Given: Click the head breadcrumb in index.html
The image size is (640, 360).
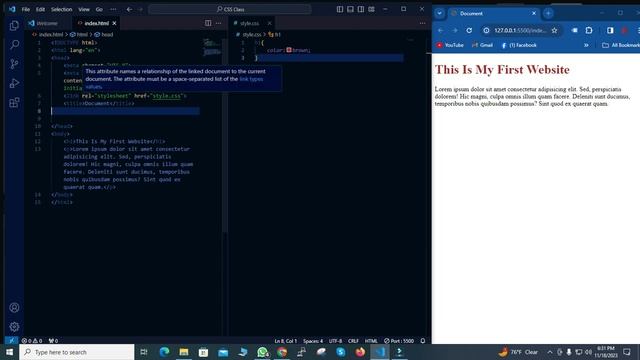Looking at the screenshot, I should (x=104, y=35).
